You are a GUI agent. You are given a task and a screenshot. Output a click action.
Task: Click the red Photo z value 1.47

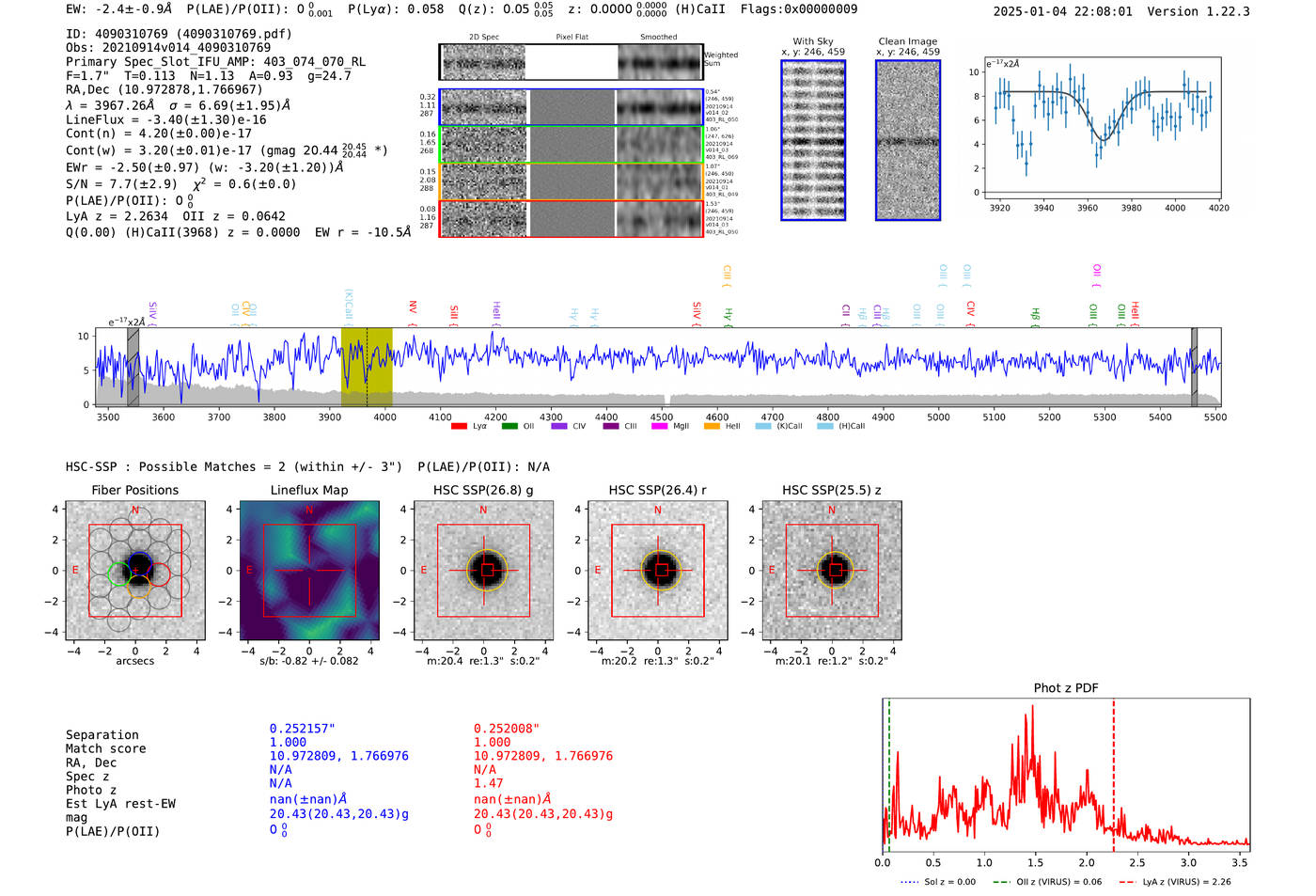tap(489, 783)
